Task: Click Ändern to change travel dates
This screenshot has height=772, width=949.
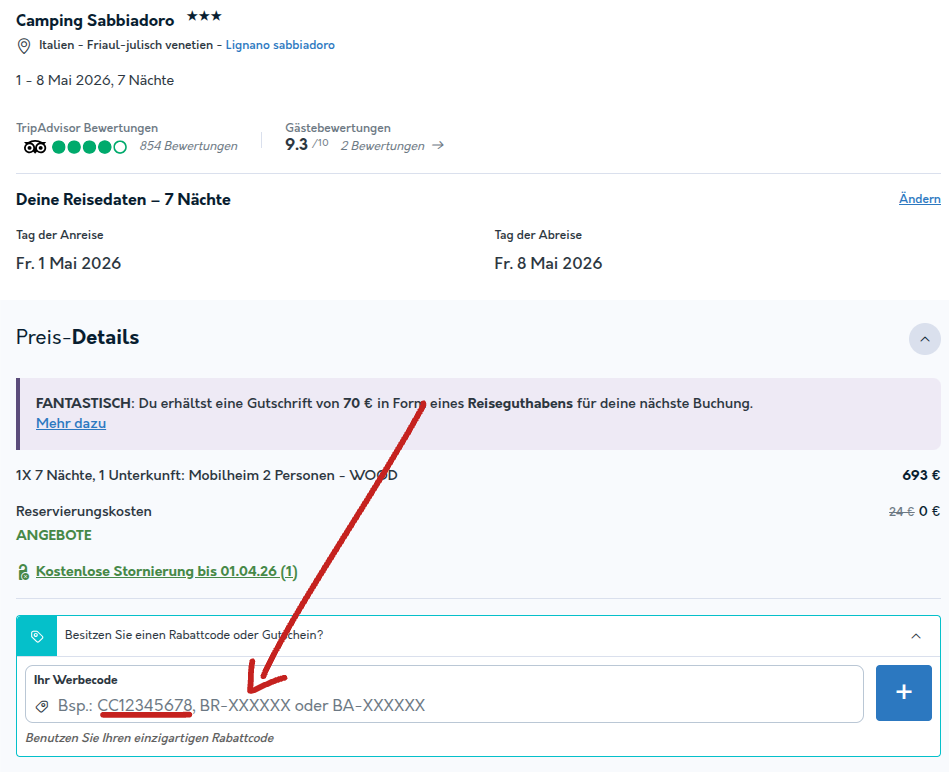Action: [x=919, y=198]
